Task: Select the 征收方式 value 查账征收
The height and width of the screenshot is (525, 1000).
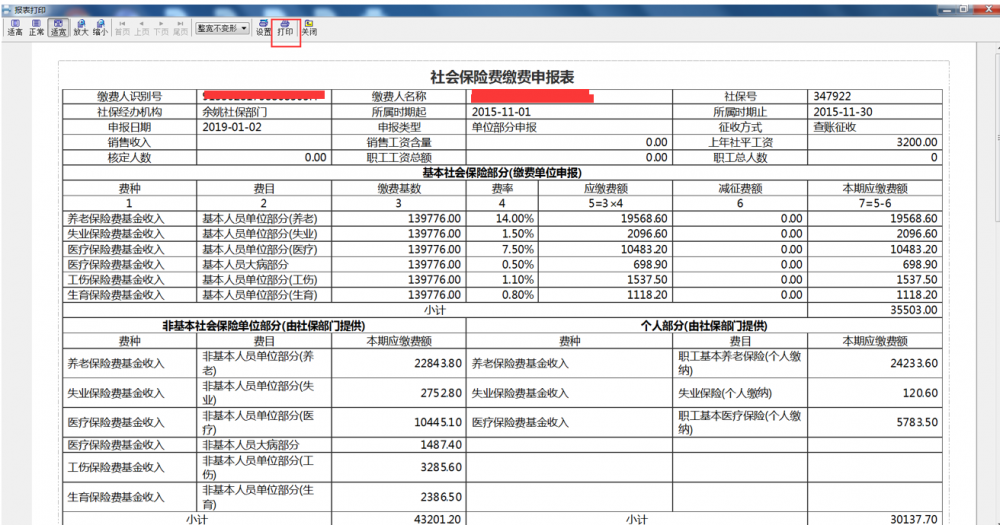Action: tap(835, 127)
